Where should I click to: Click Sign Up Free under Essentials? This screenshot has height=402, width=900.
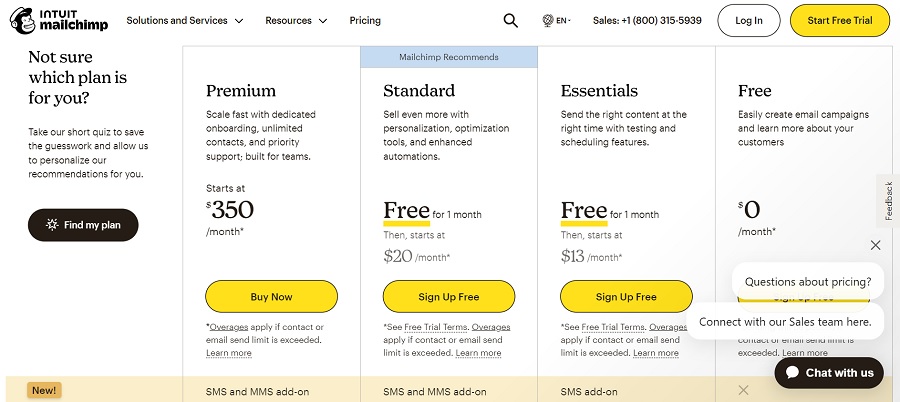click(x=626, y=297)
